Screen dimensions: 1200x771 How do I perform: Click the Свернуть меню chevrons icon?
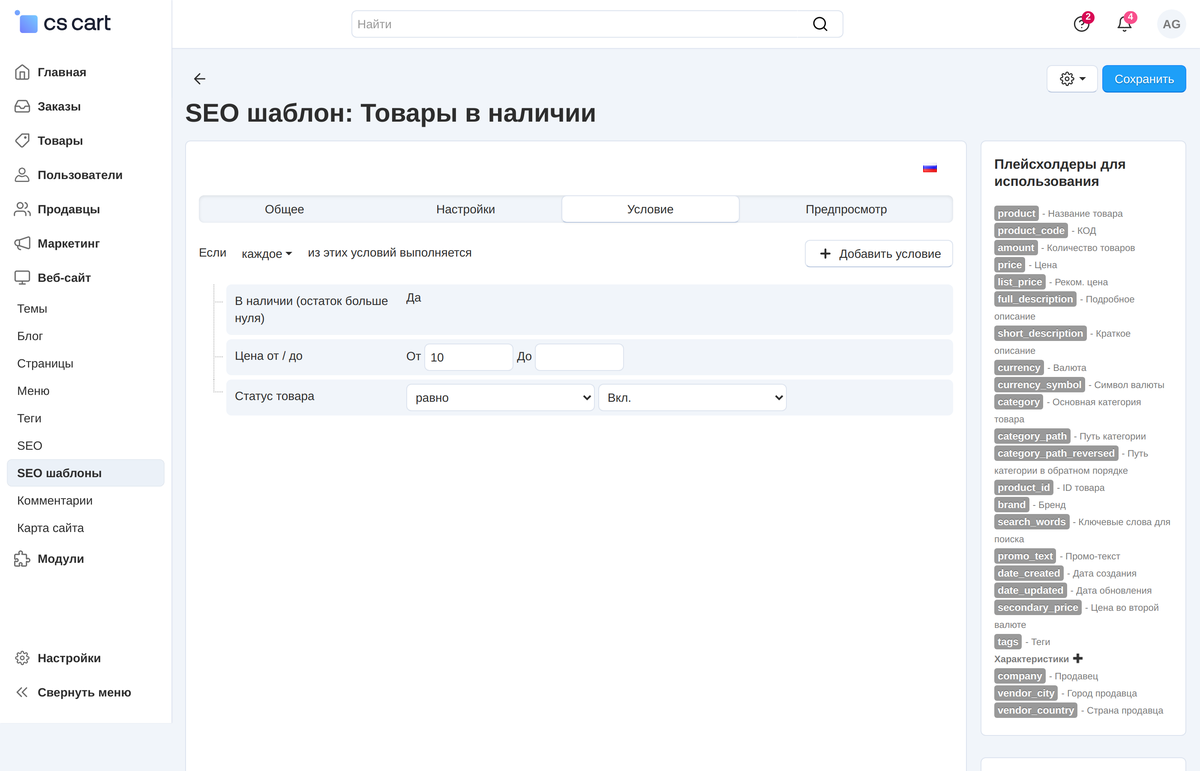pos(22,692)
